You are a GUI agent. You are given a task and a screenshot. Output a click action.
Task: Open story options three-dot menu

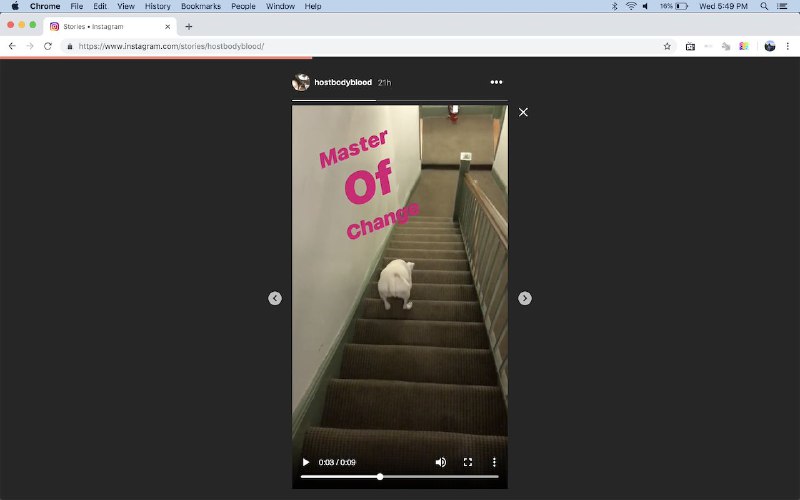click(x=496, y=82)
